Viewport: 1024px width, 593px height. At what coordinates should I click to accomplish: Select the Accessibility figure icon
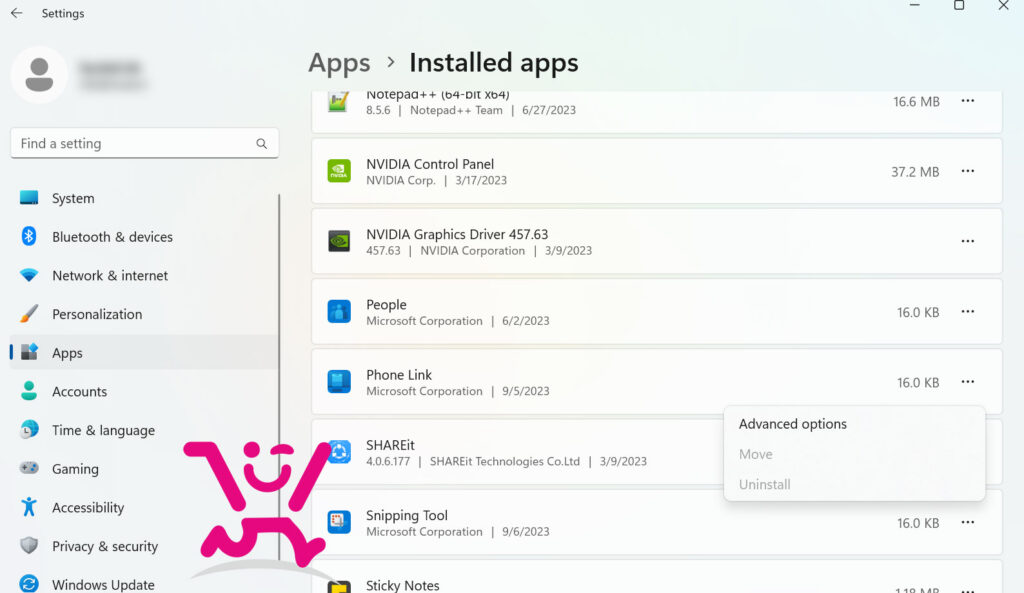coord(29,507)
